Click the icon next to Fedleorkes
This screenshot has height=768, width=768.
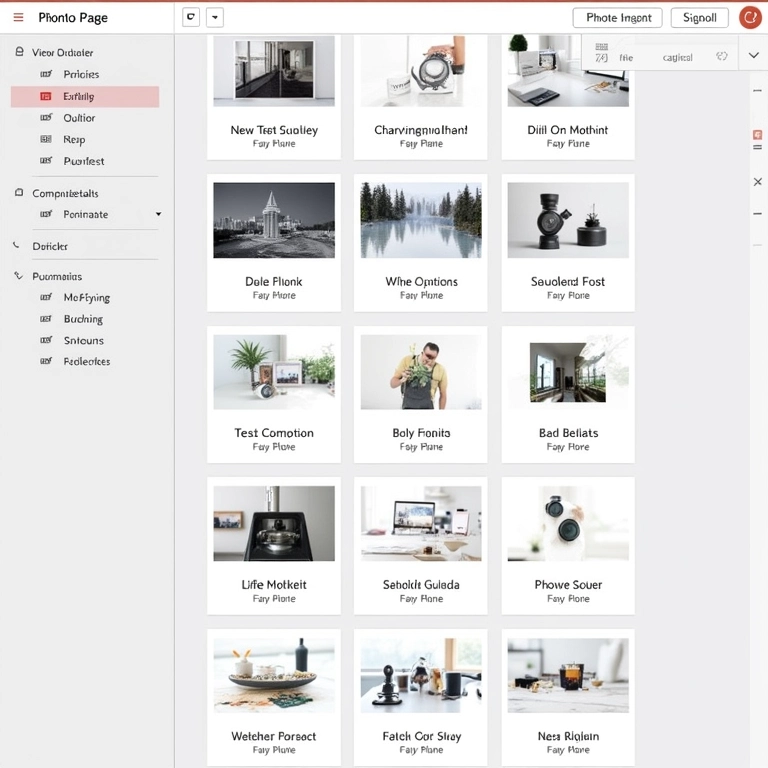pyautogui.click(x=46, y=361)
